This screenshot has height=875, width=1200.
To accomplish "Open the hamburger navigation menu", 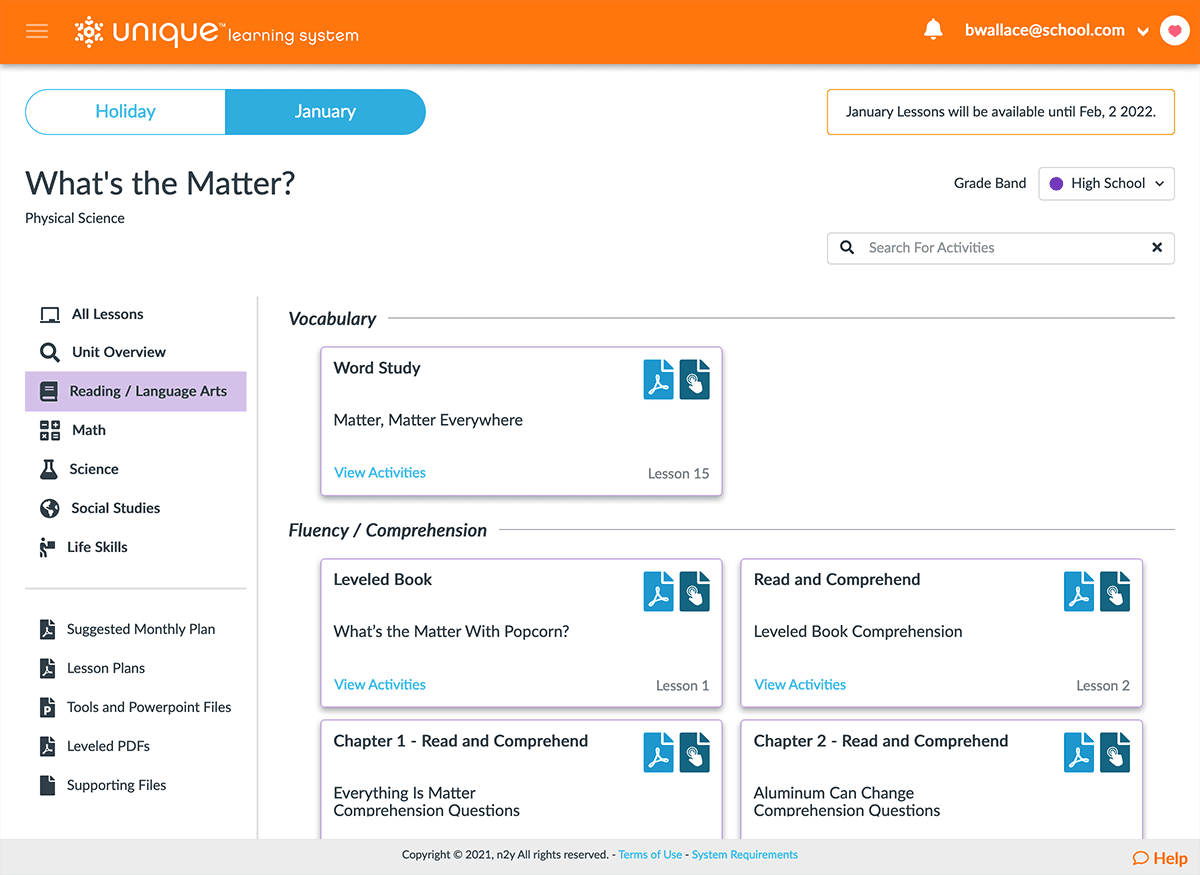I will (37, 31).
